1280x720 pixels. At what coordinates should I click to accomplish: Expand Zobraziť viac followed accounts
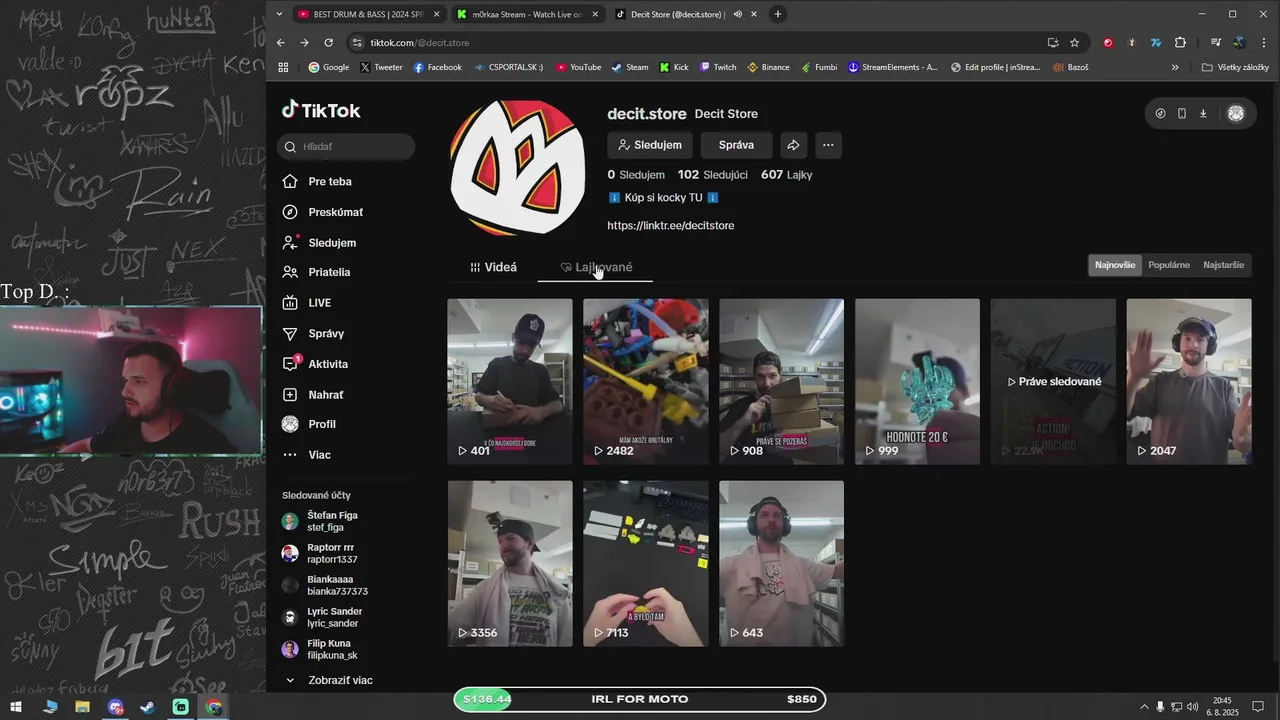coord(330,680)
